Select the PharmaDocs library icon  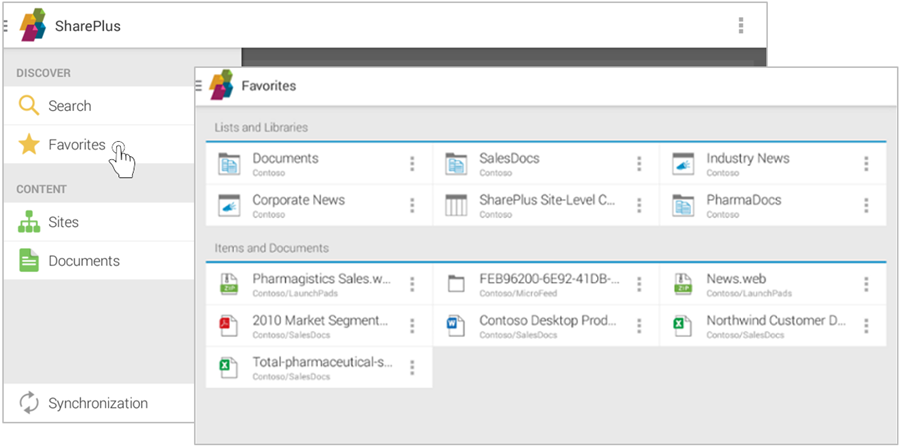683,205
